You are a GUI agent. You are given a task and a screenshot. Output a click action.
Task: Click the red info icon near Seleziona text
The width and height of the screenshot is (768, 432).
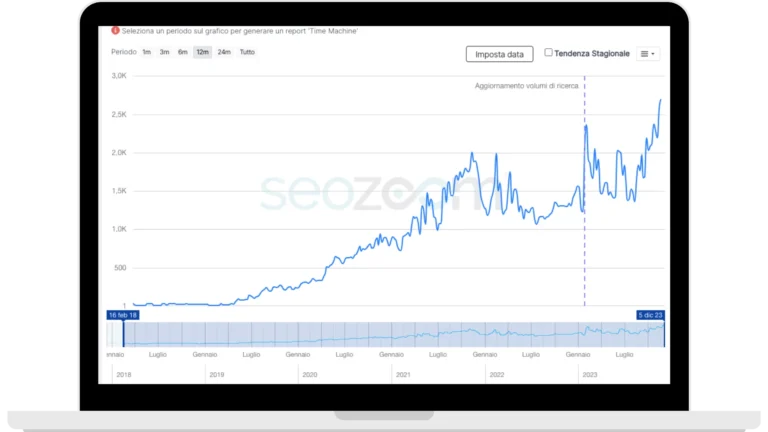tap(115, 30)
